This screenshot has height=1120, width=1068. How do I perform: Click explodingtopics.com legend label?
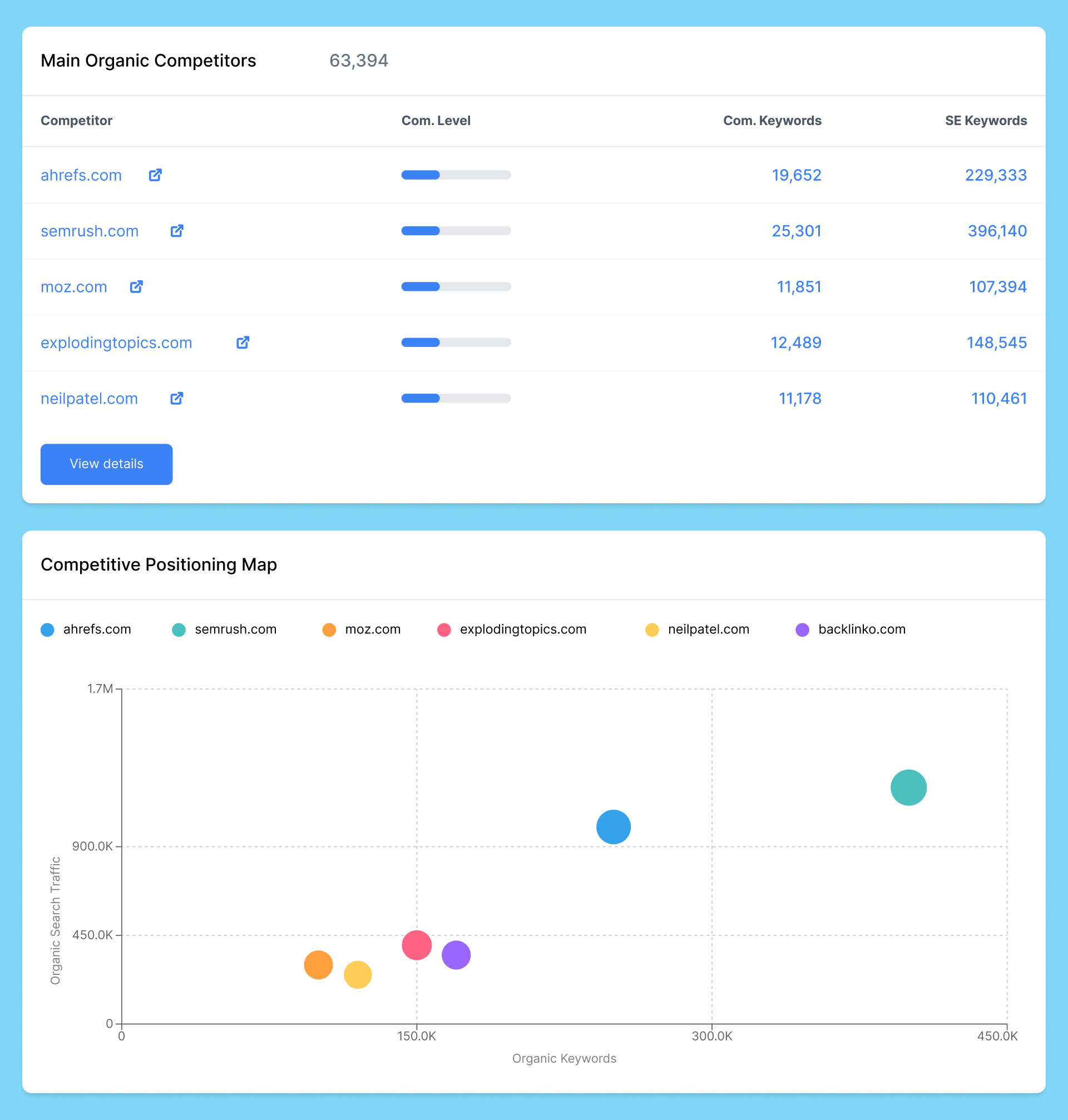click(x=523, y=630)
